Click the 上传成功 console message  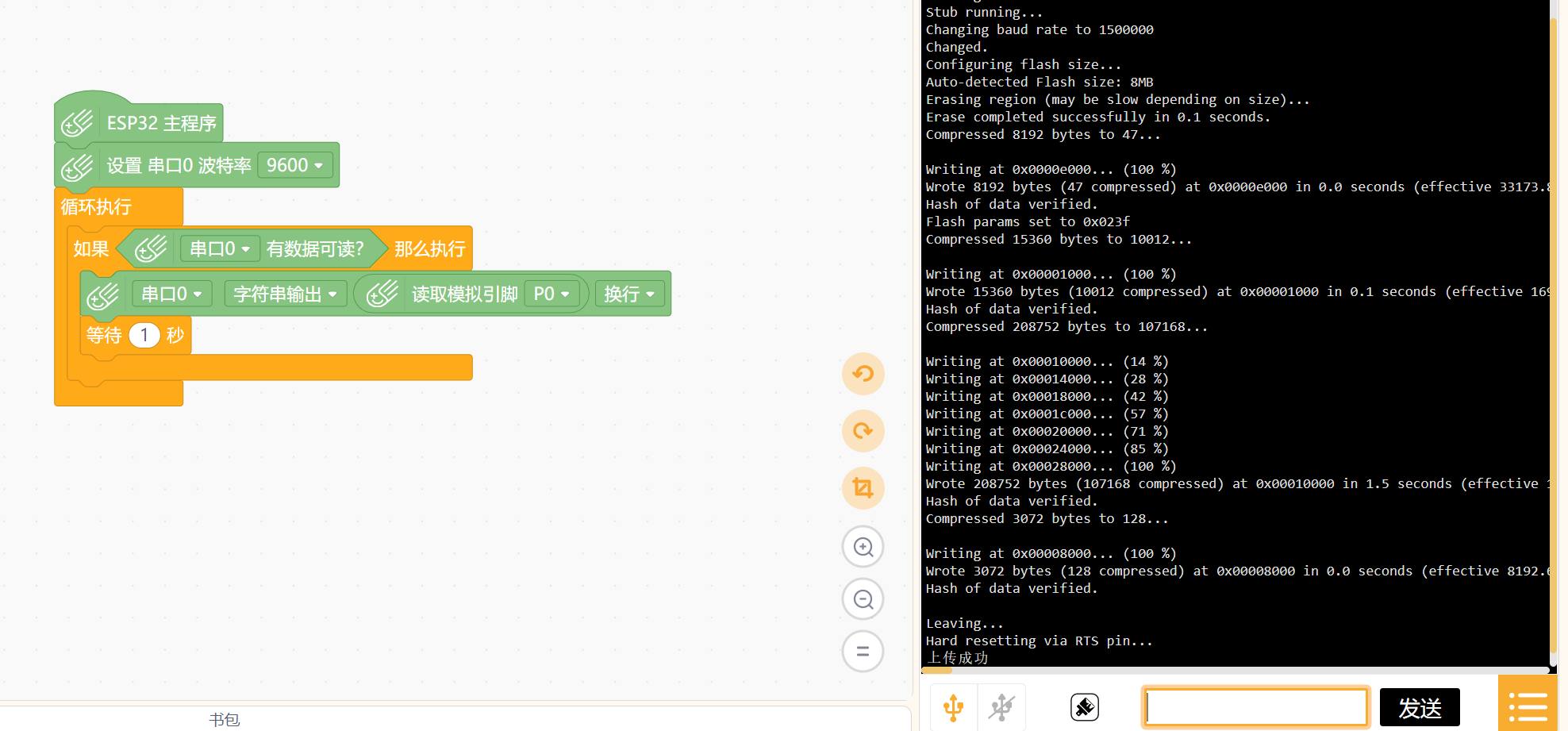point(957,658)
